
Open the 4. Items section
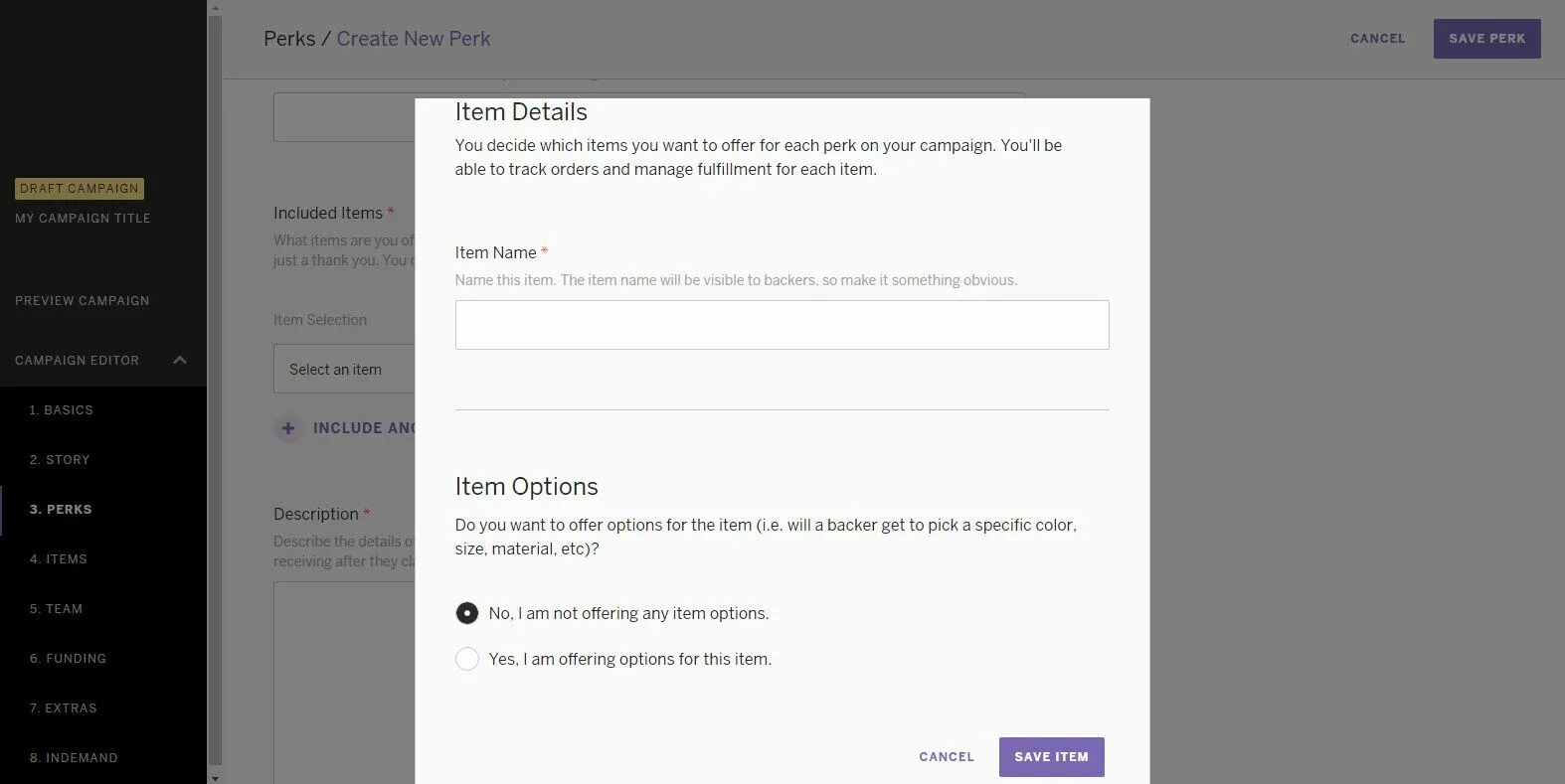point(59,559)
